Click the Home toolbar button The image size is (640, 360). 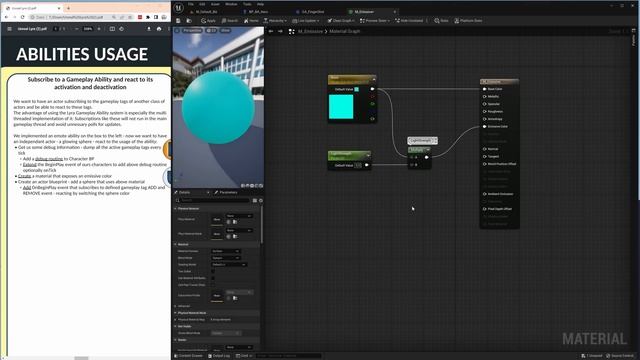(251, 20)
